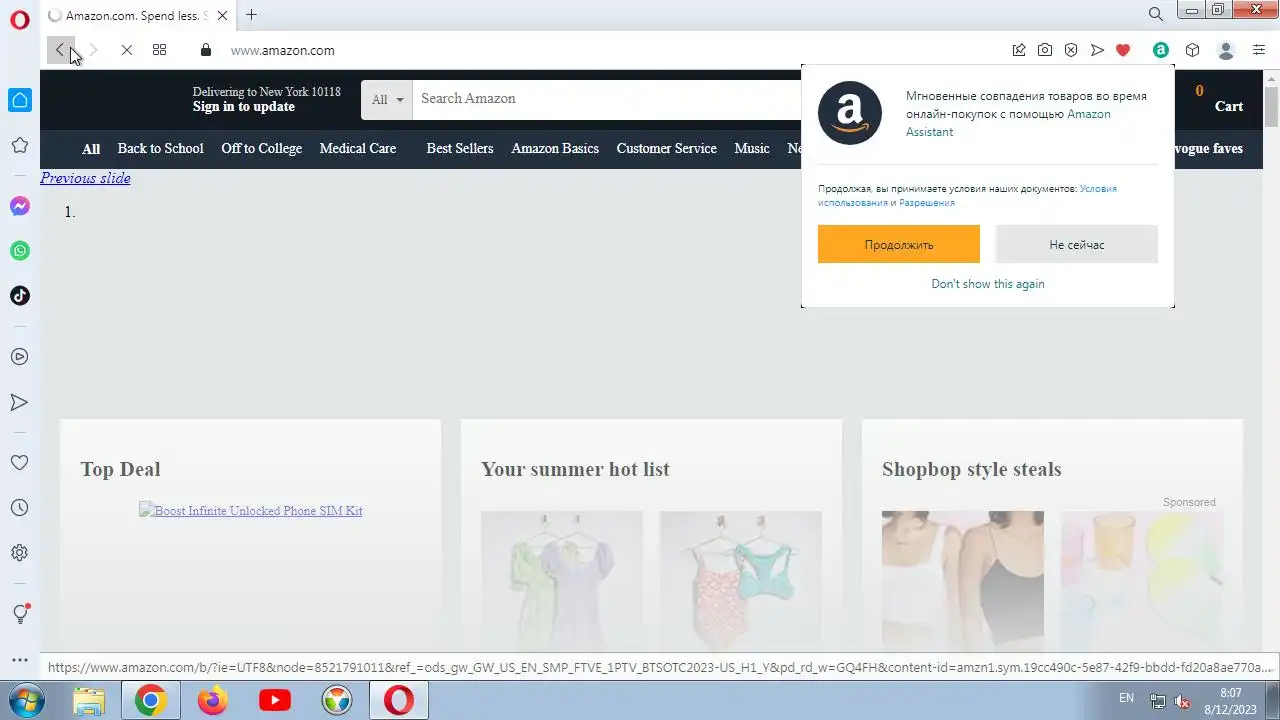This screenshot has width=1280, height=720.
Task: Open swimsuit thumbnail in summer hot list
Action: pos(741,580)
